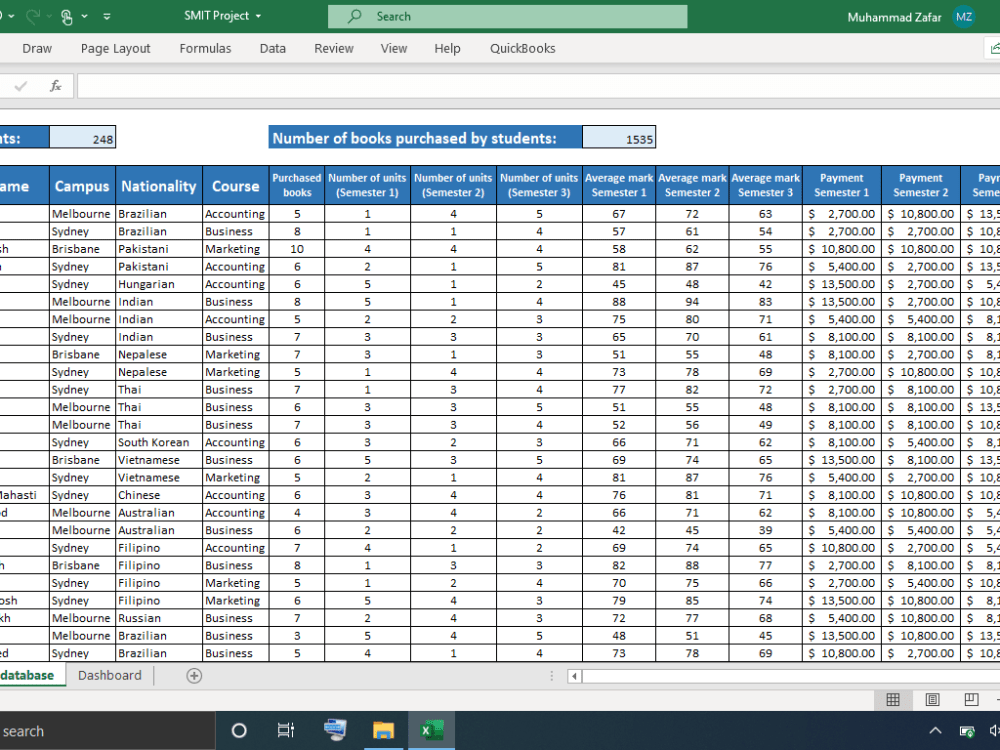Viewport: 1000px width, 750px height.
Task: Open the Formulas ribbon tab
Action: coord(205,48)
